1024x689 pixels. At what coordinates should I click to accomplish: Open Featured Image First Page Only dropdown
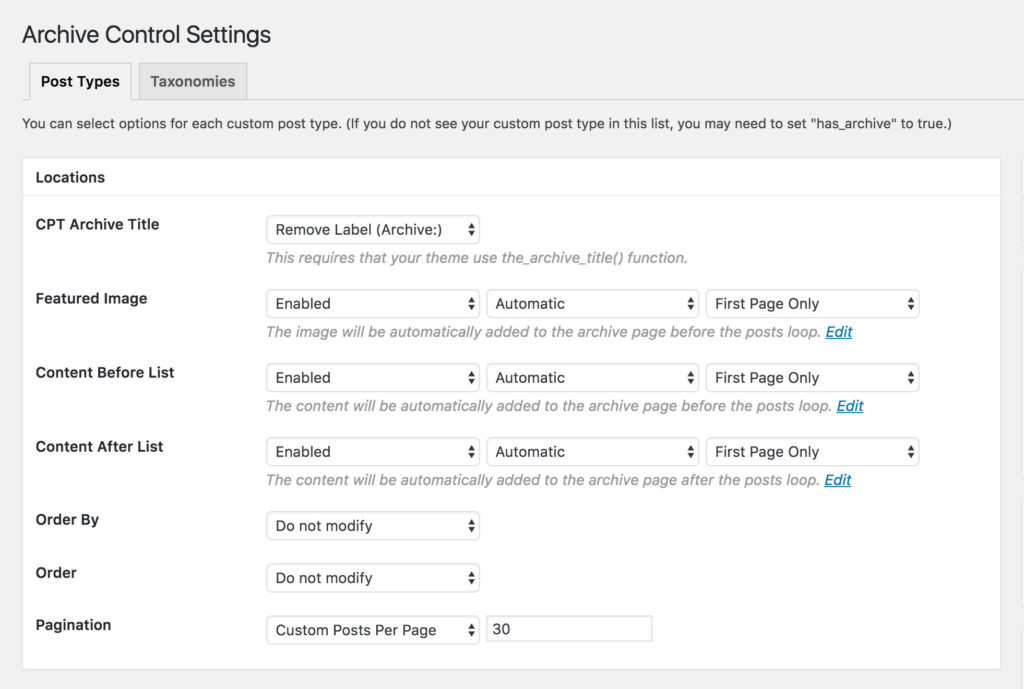[x=812, y=304]
